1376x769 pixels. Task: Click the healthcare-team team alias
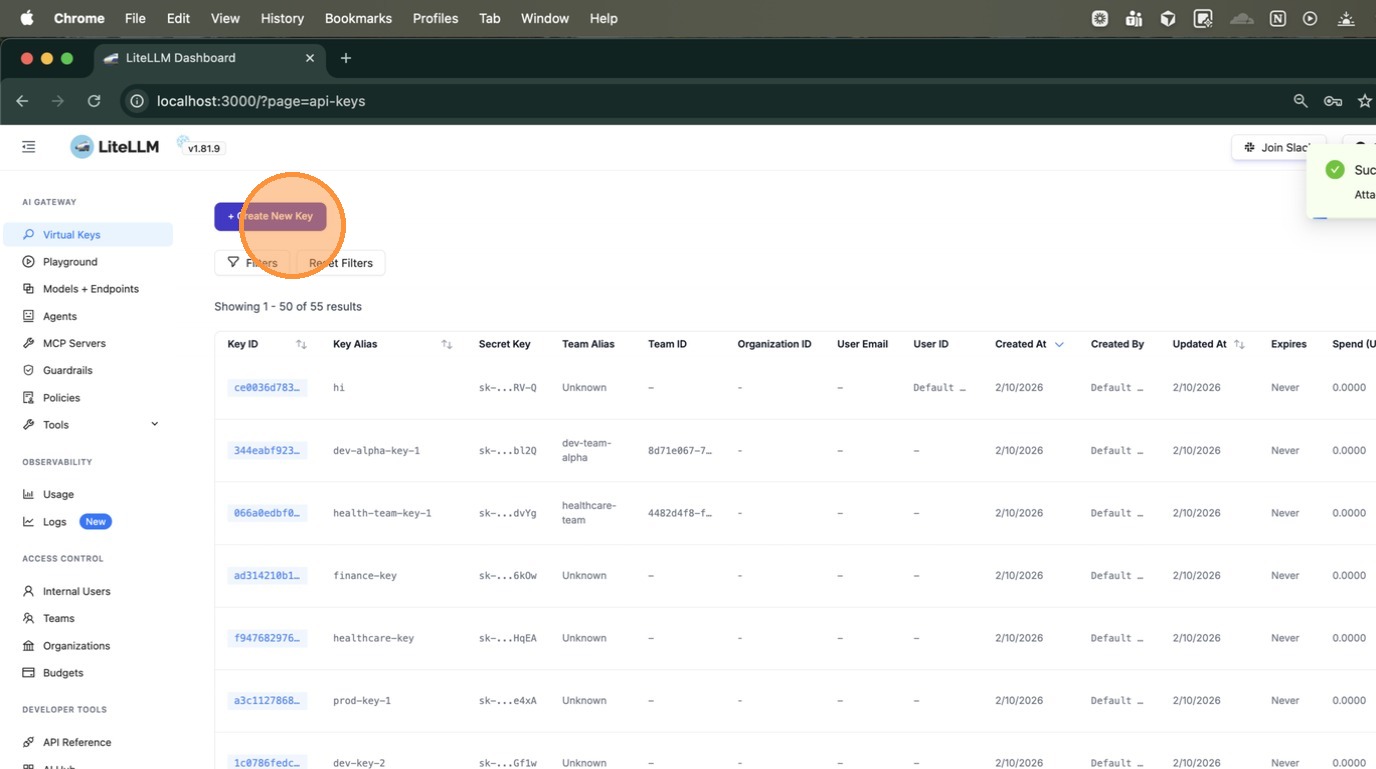589,513
